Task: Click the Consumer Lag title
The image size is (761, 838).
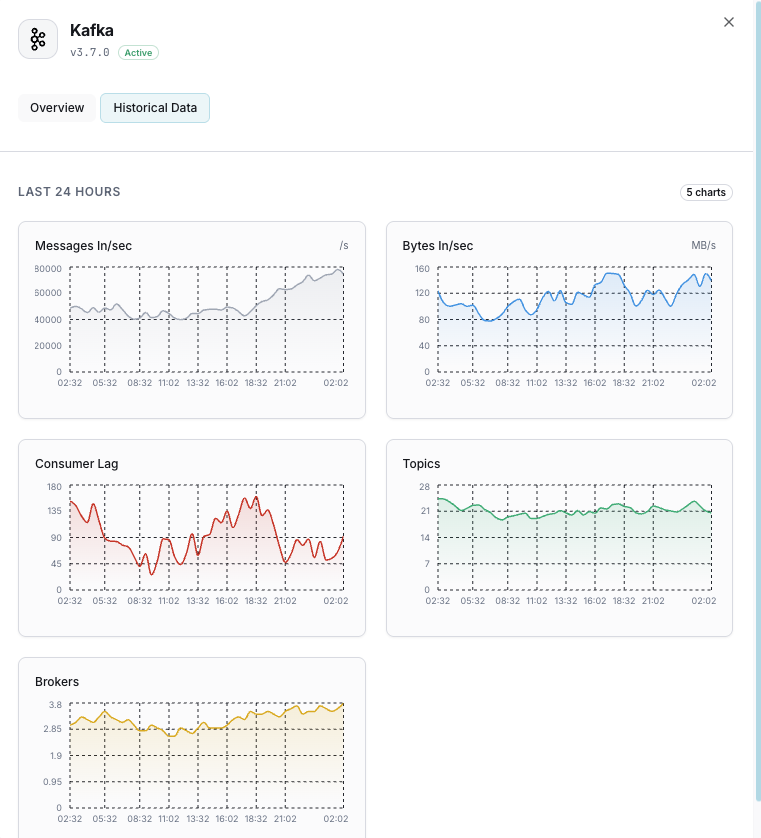Action: pos(77,463)
